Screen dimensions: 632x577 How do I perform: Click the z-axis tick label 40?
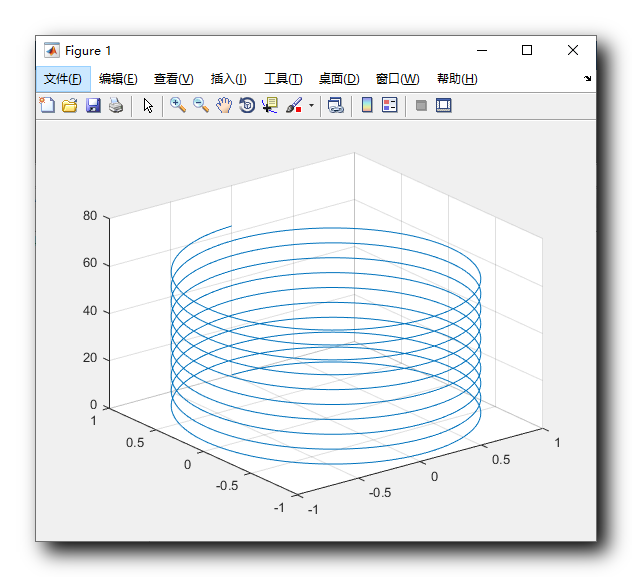90,311
